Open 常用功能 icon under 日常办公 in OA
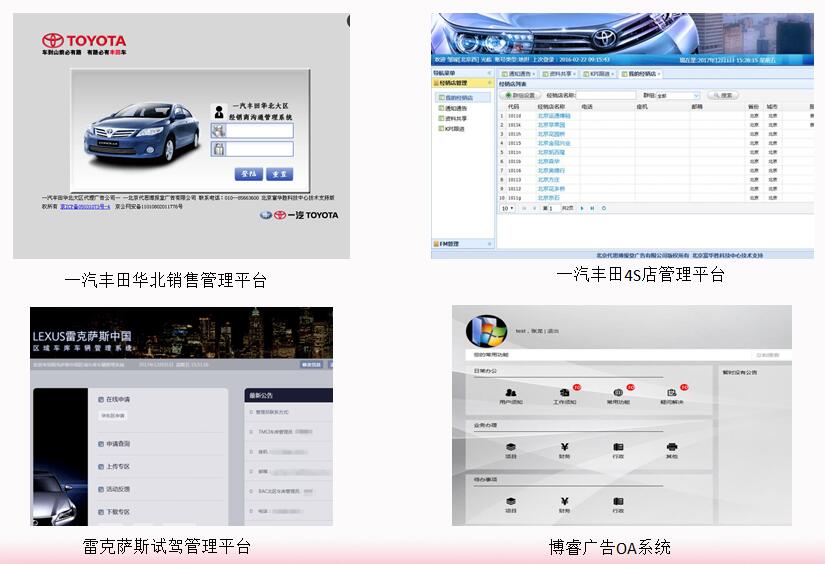 pos(618,392)
